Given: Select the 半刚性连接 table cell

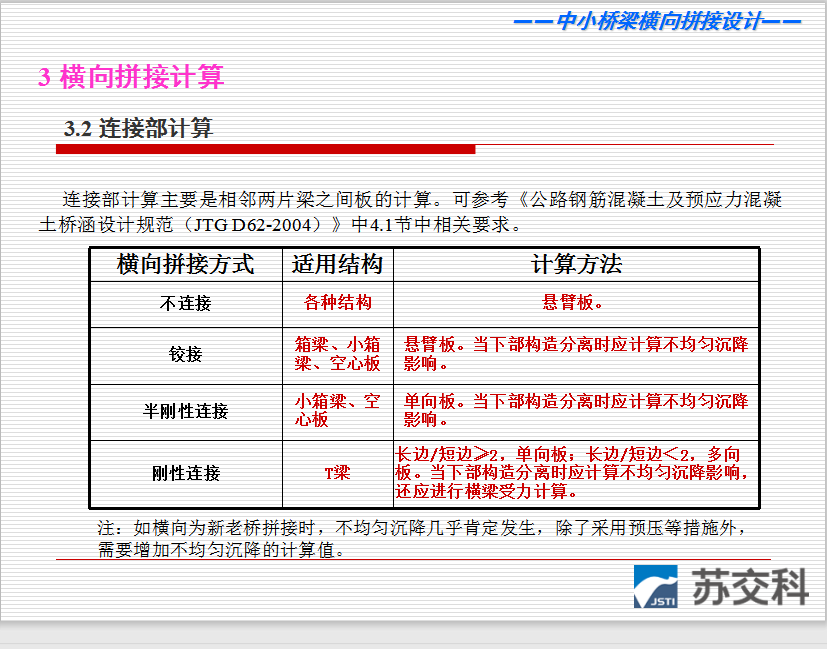Looking at the screenshot, I should click(x=186, y=412).
